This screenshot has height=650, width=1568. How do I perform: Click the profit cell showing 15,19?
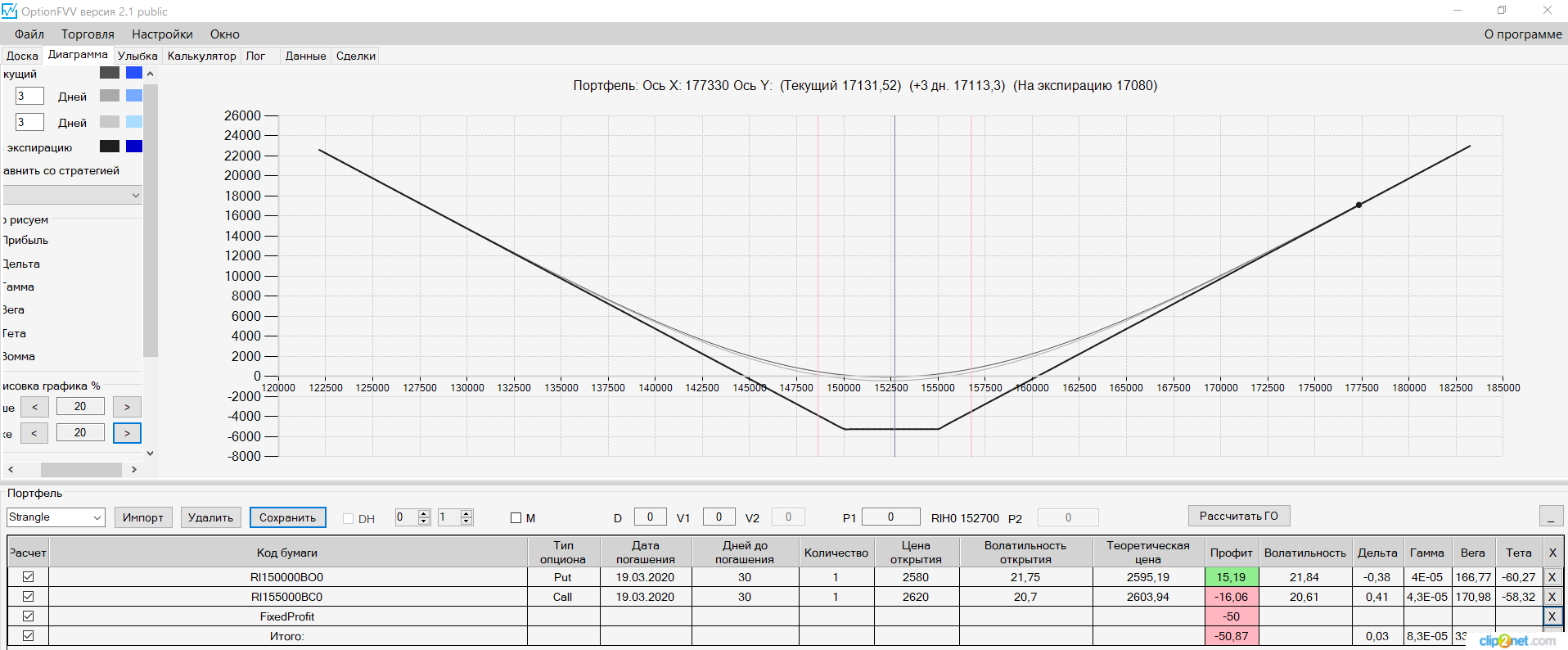click(x=1232, y=577)
